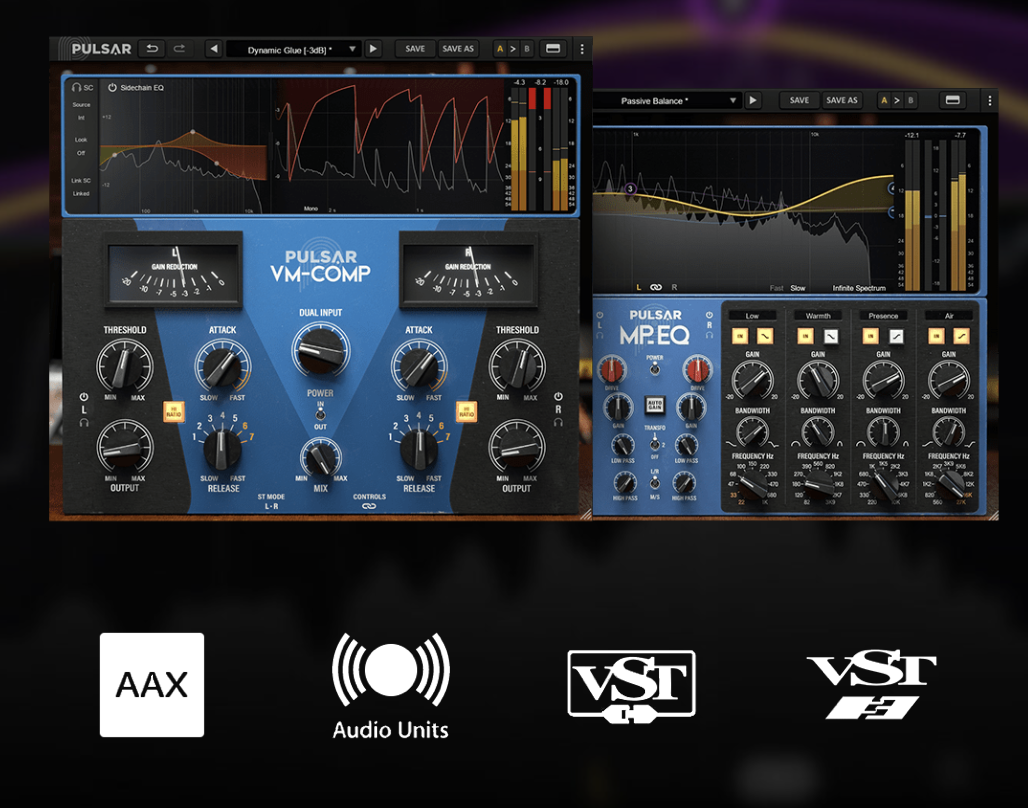Adjust the left ATTACK knob
Image resolution: width=1028 pixels, height=808 pixels.
(222, 366)
